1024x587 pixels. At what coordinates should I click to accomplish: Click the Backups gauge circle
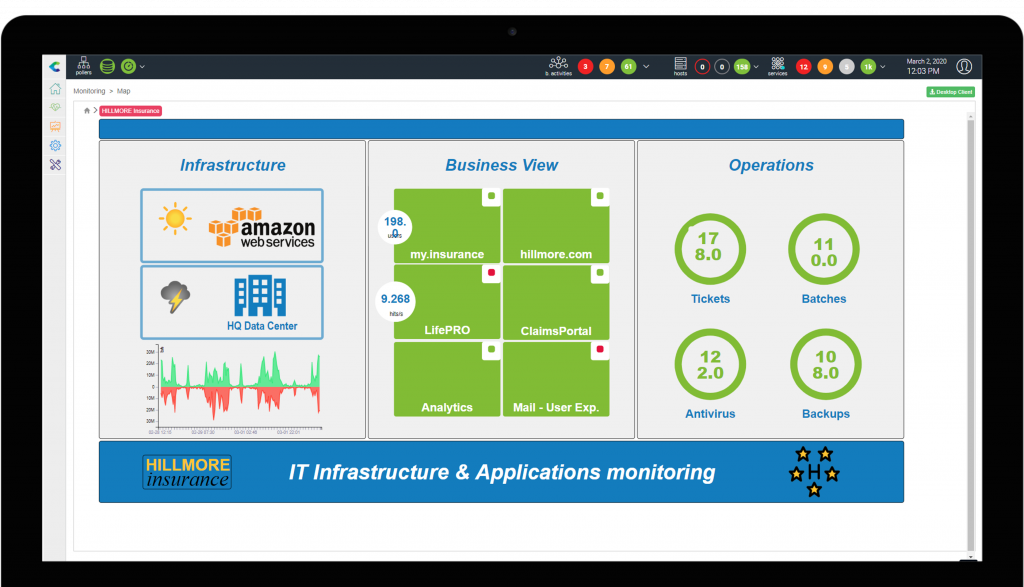coord(825,364)
